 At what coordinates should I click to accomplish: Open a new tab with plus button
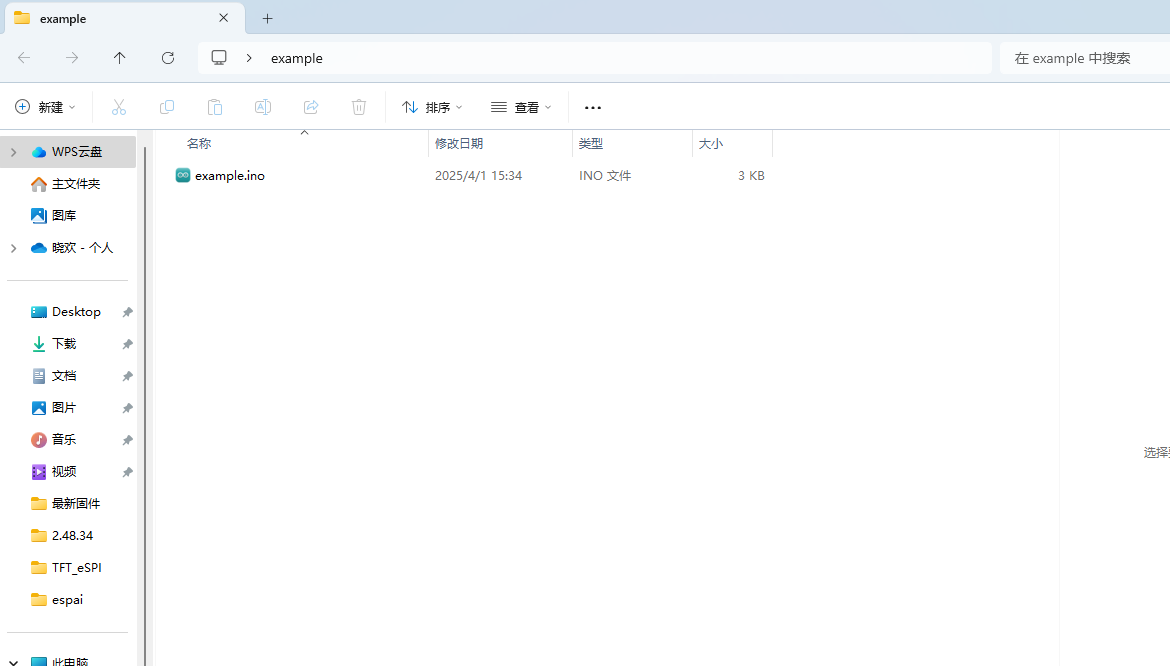click(267, 18)
